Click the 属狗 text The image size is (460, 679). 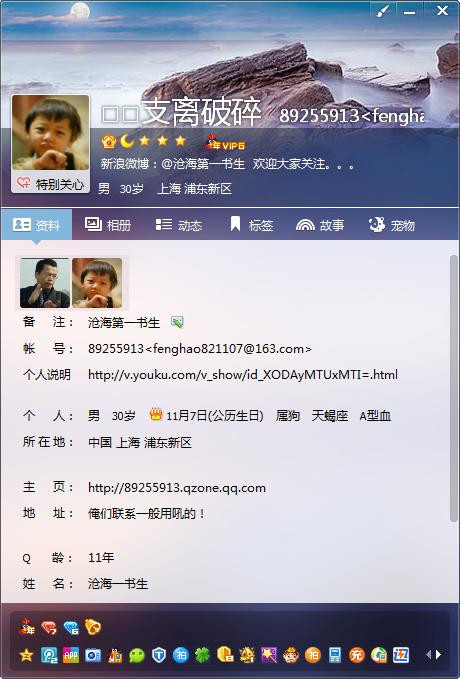(288, 416)
